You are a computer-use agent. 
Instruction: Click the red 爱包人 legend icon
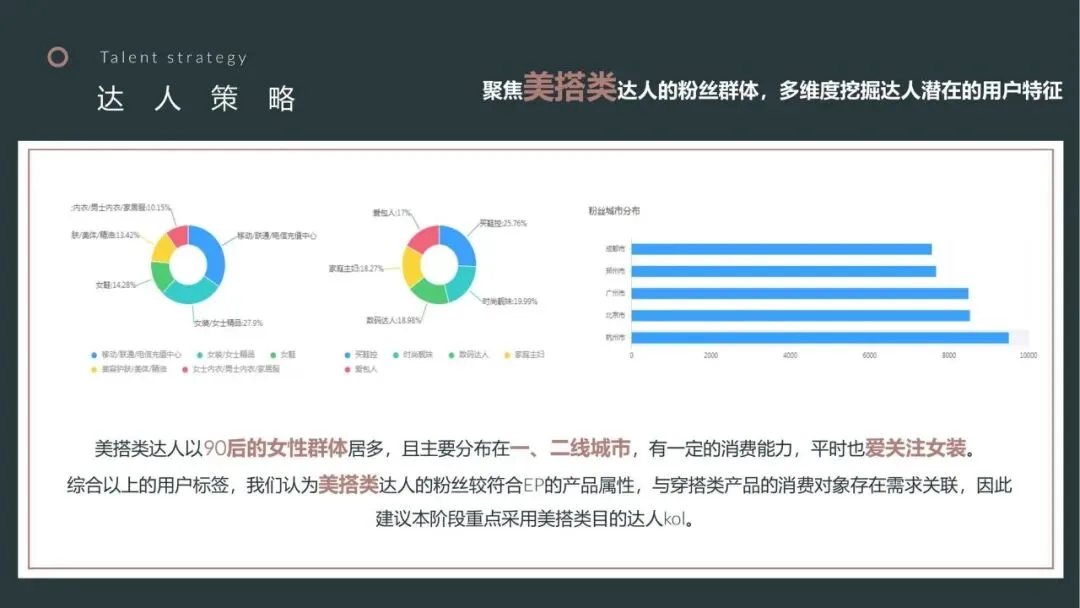(345, 371)
